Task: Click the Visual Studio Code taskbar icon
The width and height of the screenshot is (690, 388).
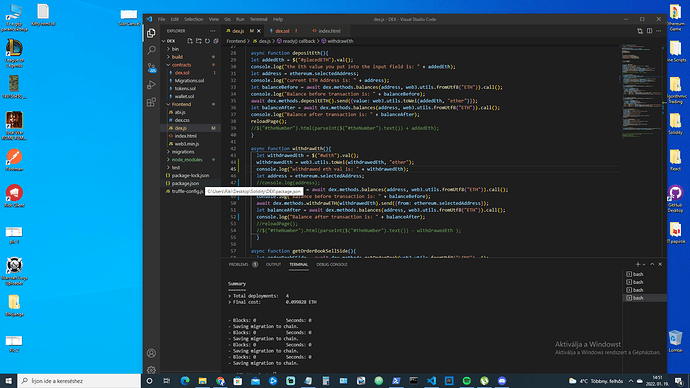Action: pos(431,381)
